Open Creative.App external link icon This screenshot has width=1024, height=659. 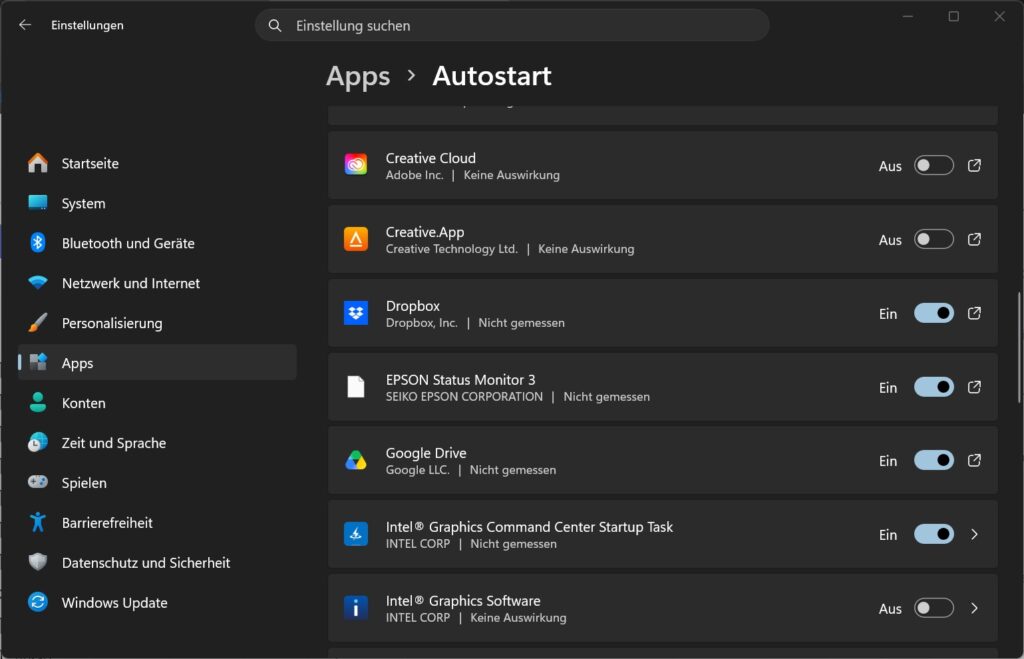pyautogui.click(x=974, y=239)
